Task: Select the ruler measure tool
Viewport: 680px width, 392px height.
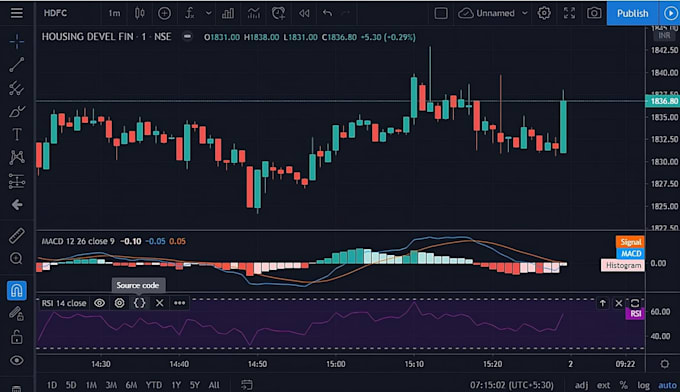Action: coord(16,235)
